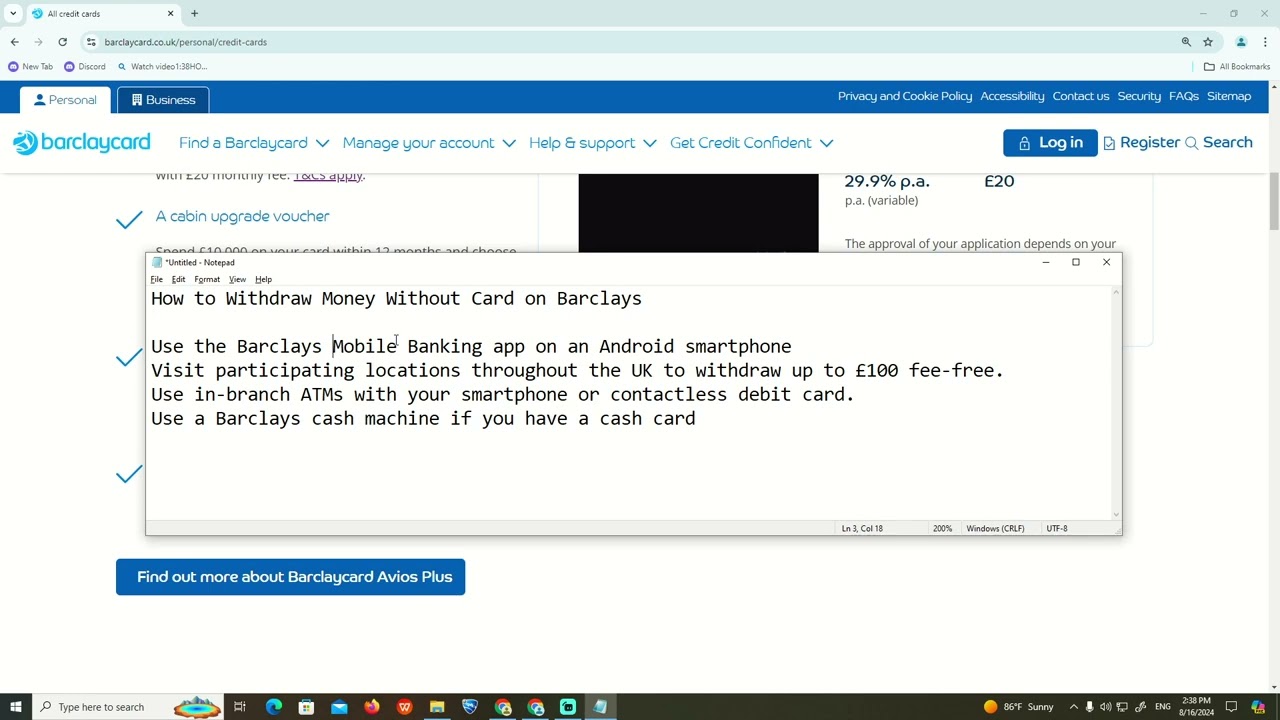Open the Discord bookmark
Viewport: 1280px width, 720px height.
pos(84,66)
